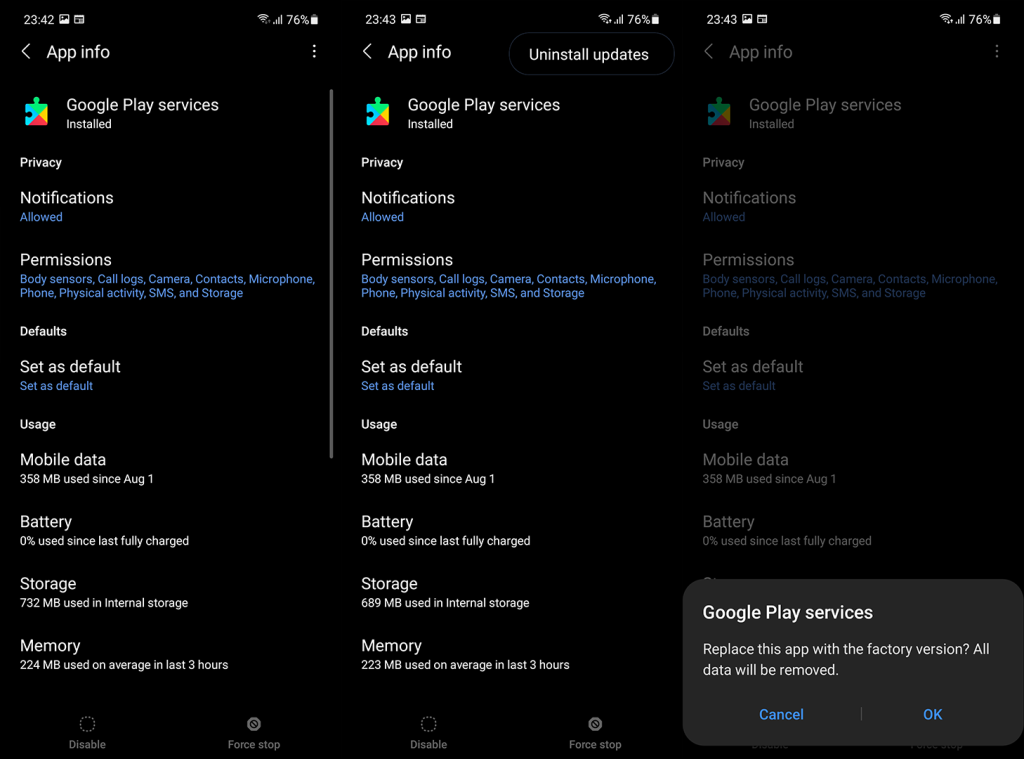Go back from first App info screen
Image resolution: width=1024 pixels, height=759 pixels.
pyautogui.click(x=26, y=52)
